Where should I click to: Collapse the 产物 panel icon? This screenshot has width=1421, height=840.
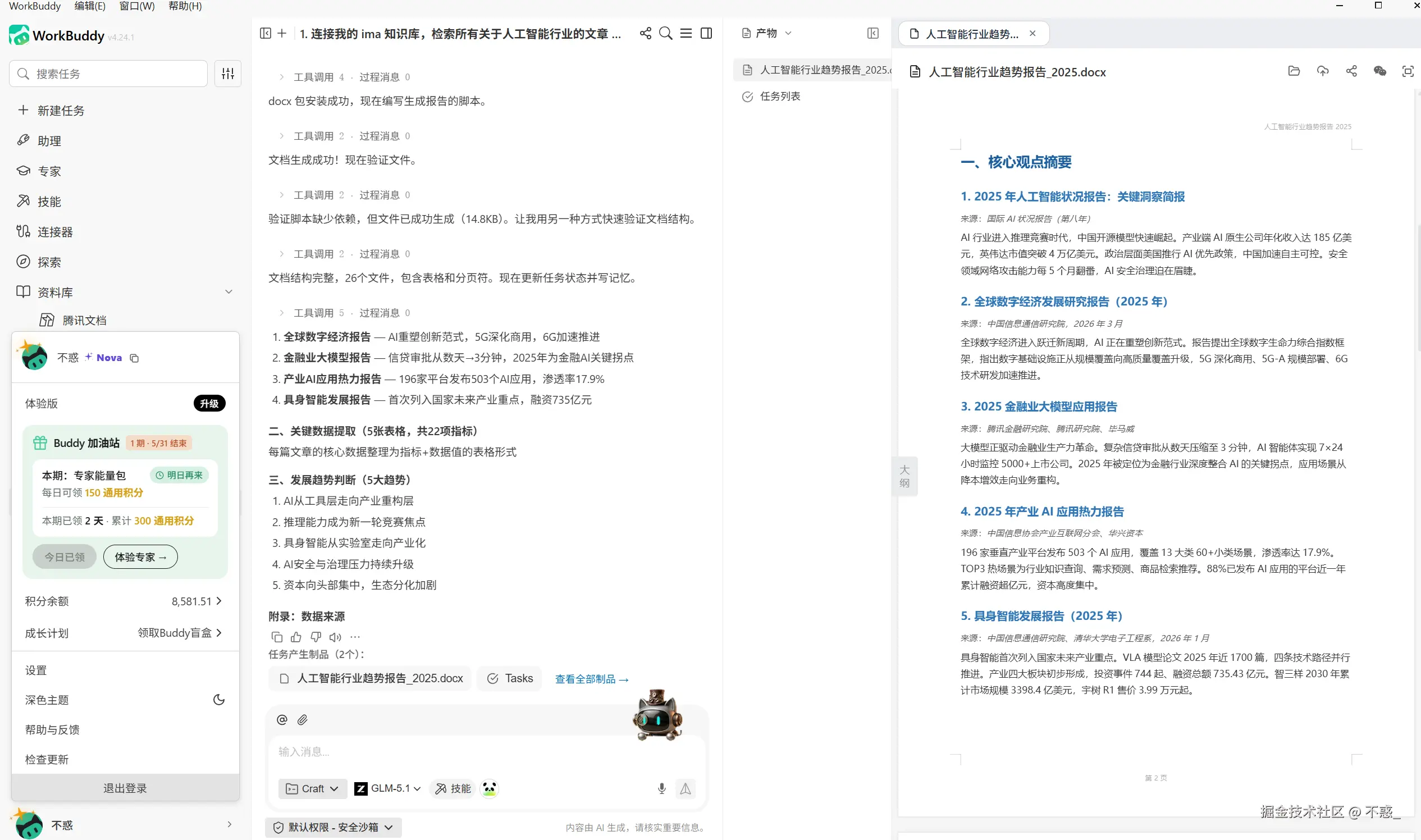click(x=872, y=33)
